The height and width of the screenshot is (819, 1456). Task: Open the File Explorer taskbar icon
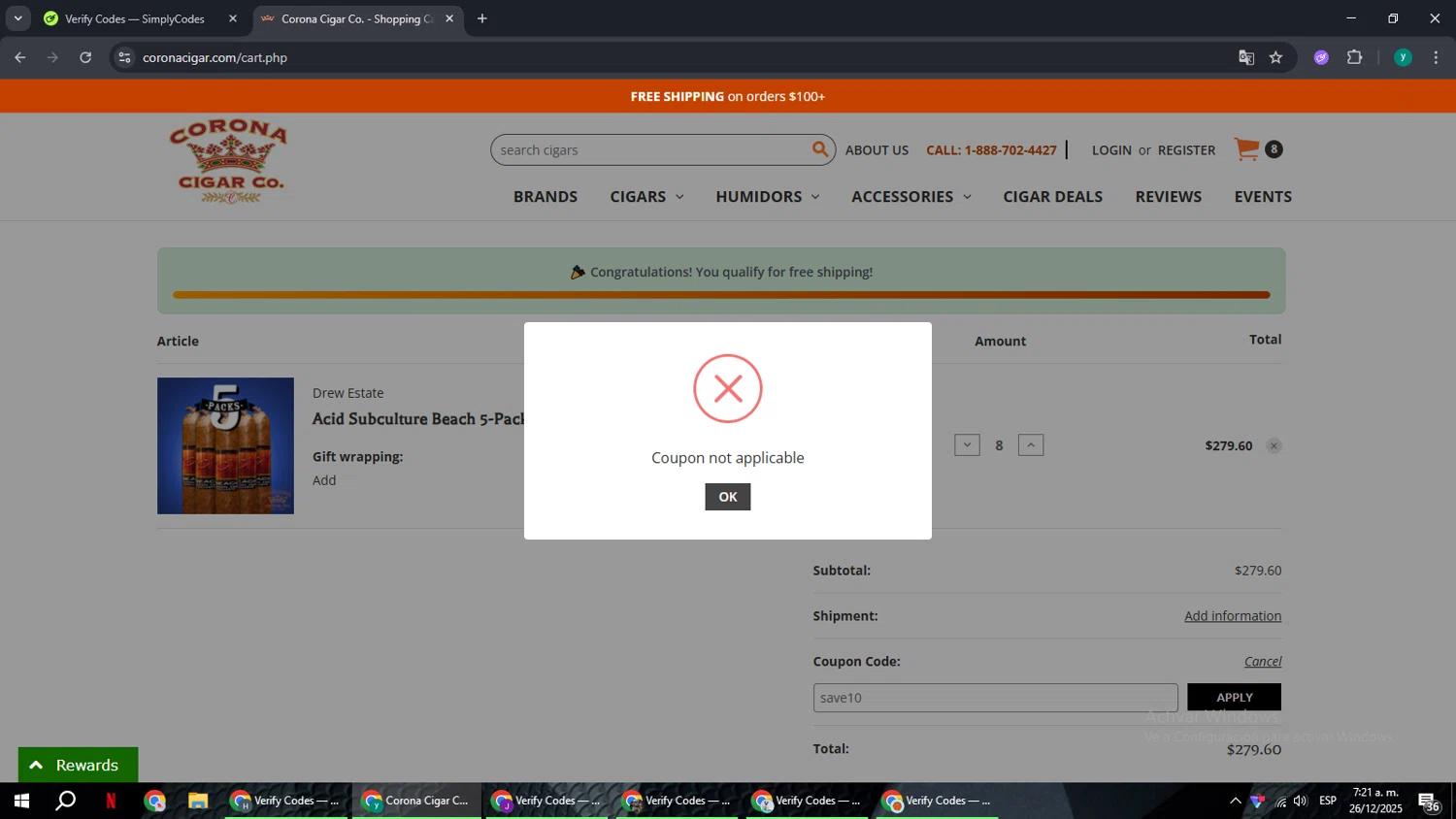(198, 801)
